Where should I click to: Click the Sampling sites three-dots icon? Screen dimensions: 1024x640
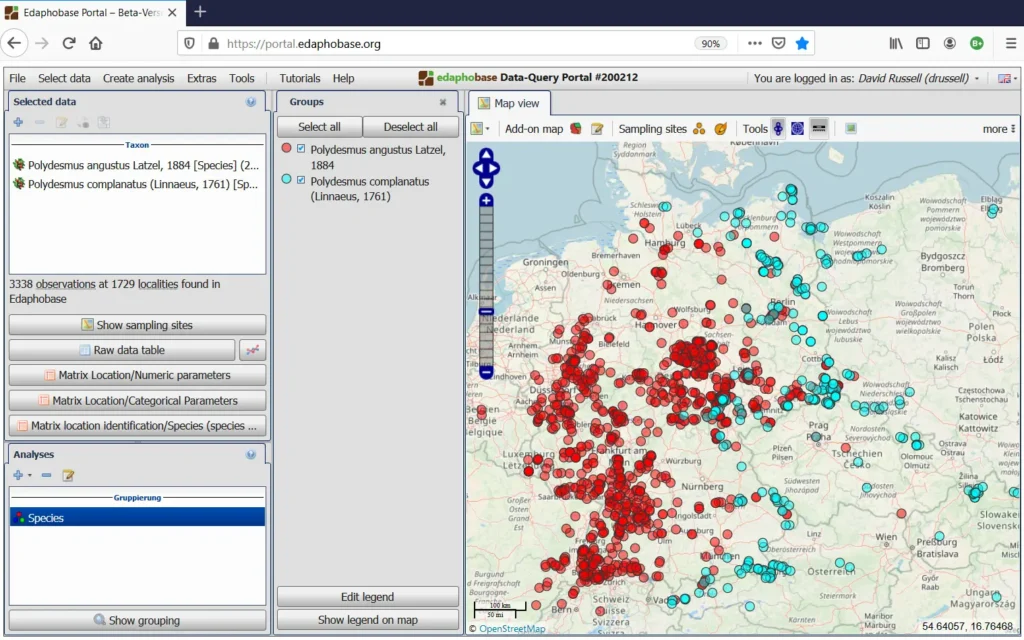point(699,129)
